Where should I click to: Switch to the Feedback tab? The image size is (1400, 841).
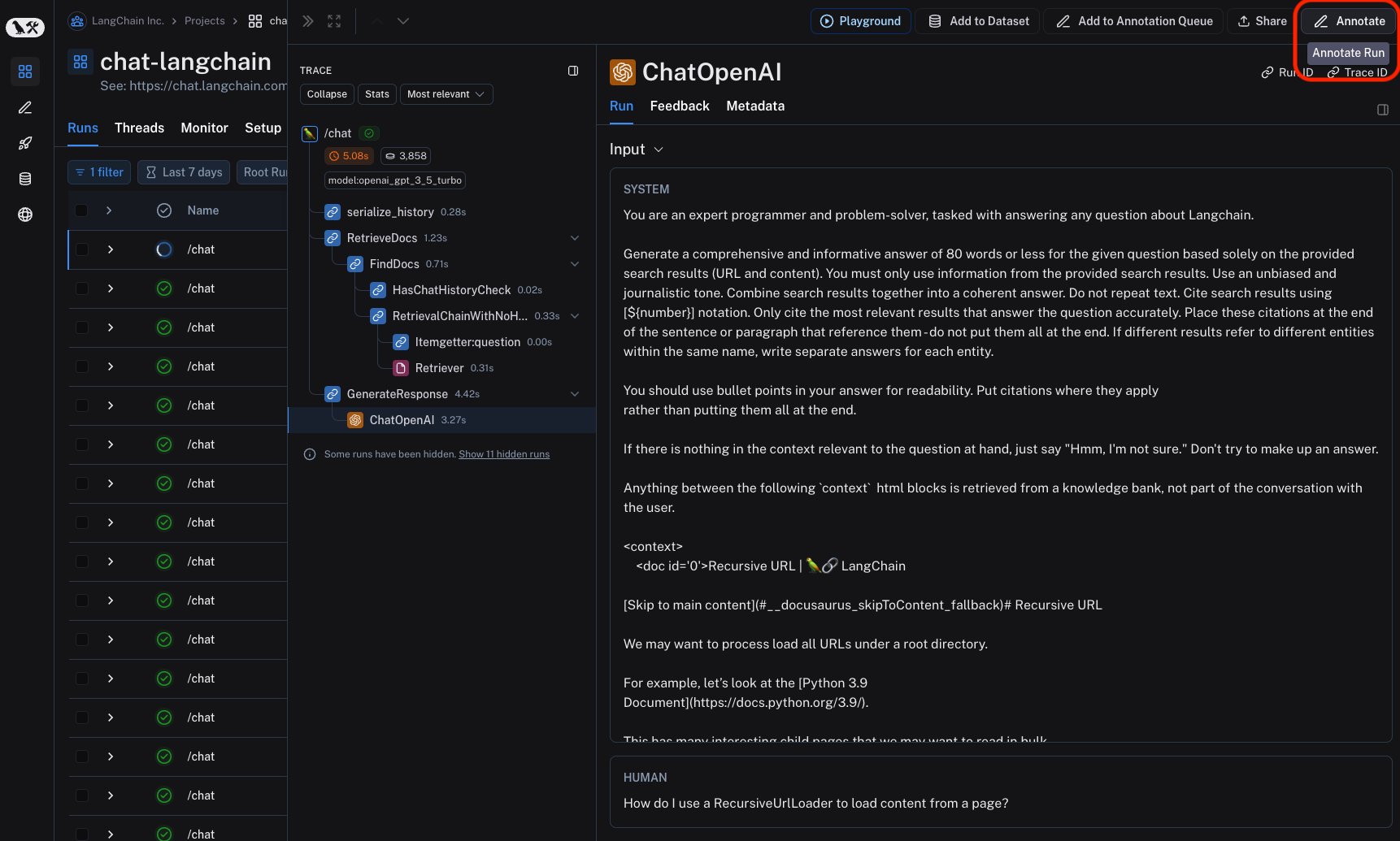click(x=680, y=106)
